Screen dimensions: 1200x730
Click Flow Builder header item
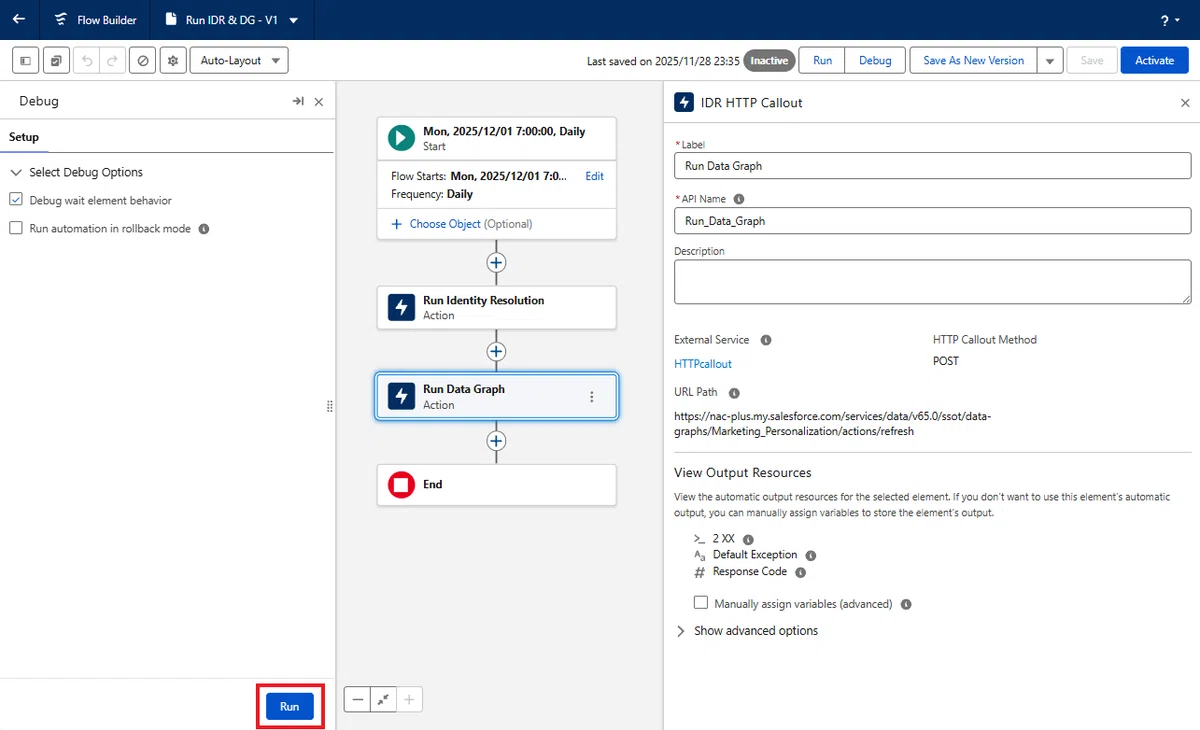97,20
